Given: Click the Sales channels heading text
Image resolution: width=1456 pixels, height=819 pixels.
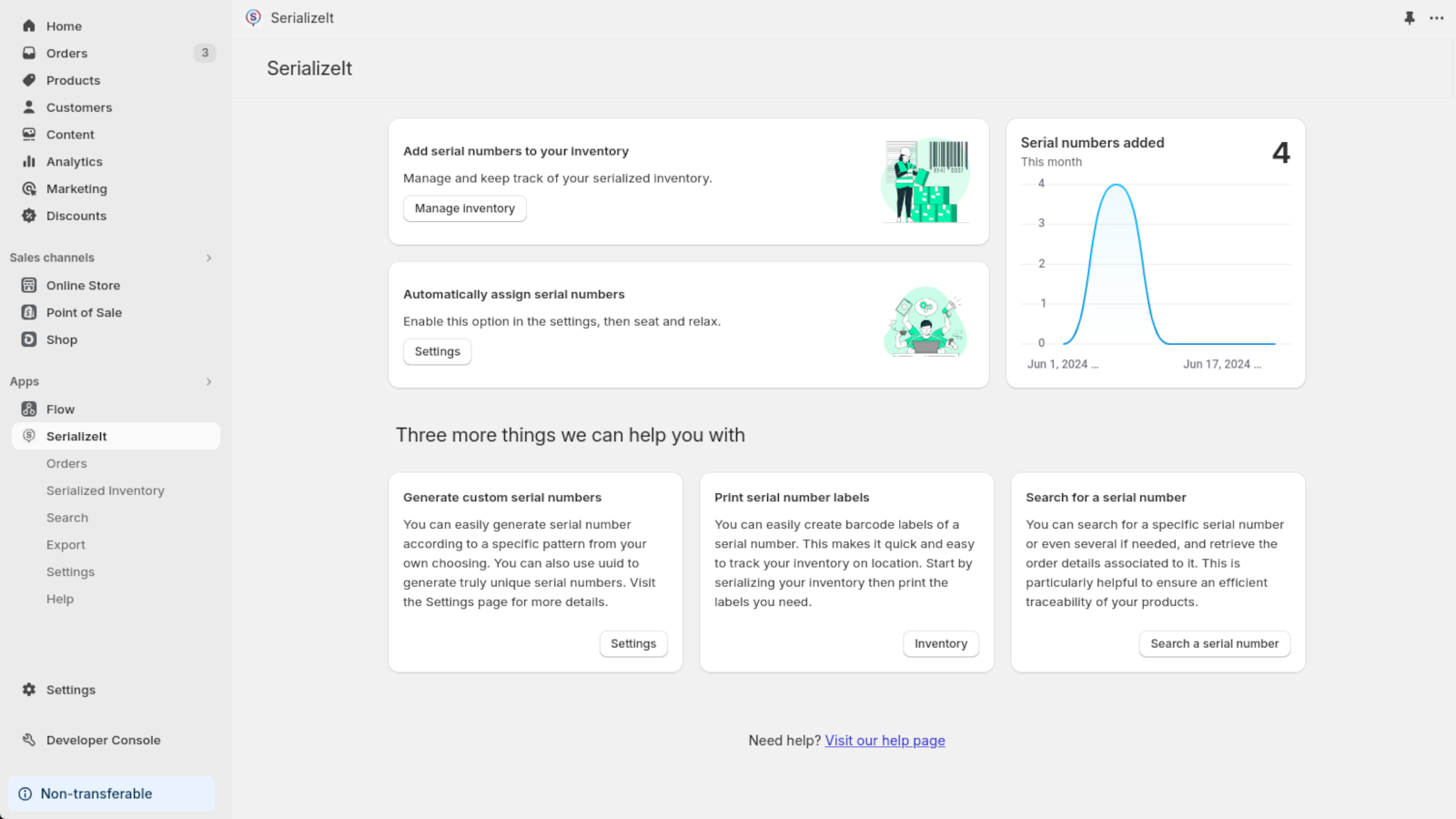Looking at the screenshot, I should (x=52, y=258).
